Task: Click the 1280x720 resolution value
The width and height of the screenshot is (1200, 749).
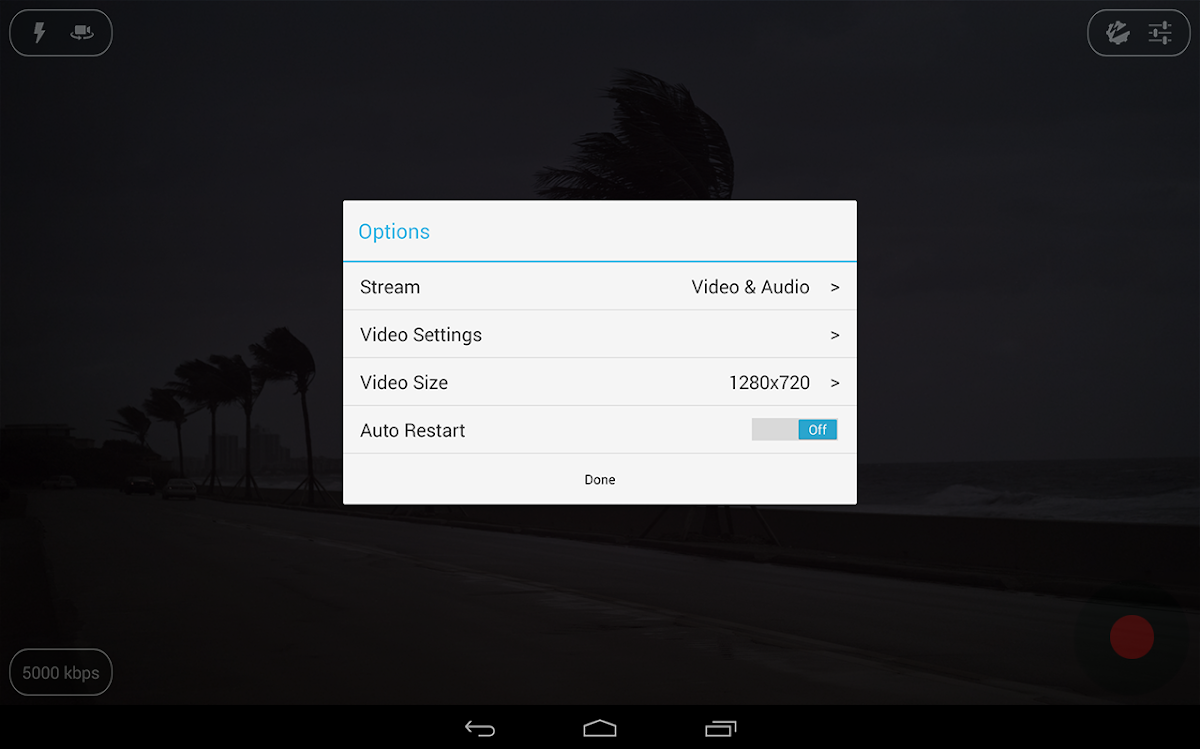Action: 769,383
